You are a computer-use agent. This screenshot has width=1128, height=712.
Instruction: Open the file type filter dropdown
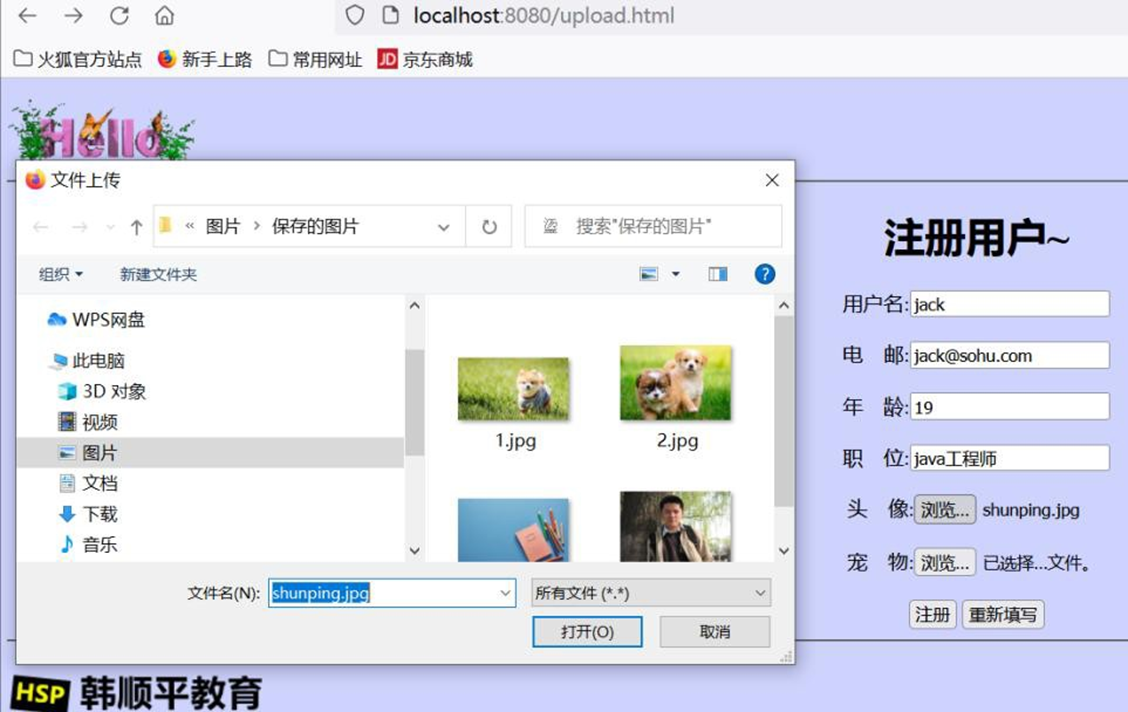(x=650, y=593)
